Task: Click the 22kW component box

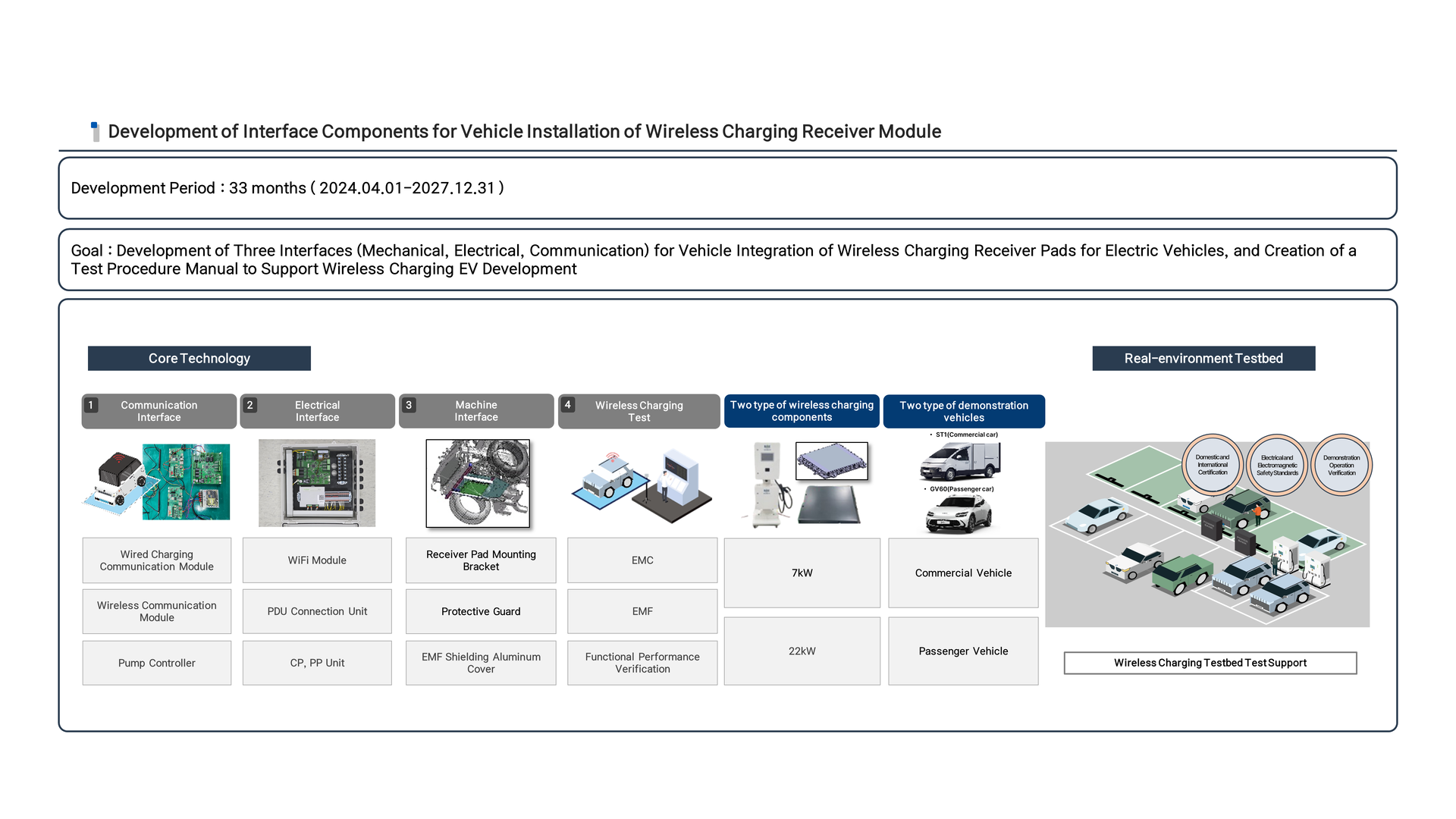Action: pyautogui.click(x=802, y=651)
